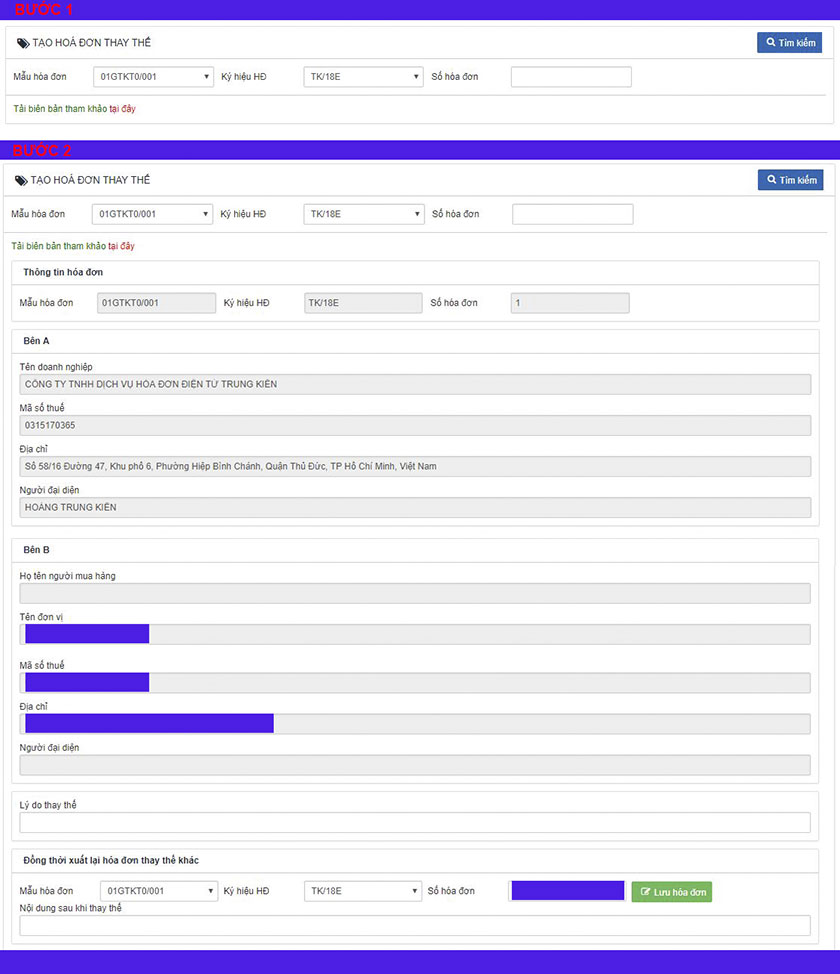The width and height of the screenshot is (840, 974).
Task: Open bottom Ký hiệu HĐ dropdown for replacement invoice
Action: [x=363, y=891]
